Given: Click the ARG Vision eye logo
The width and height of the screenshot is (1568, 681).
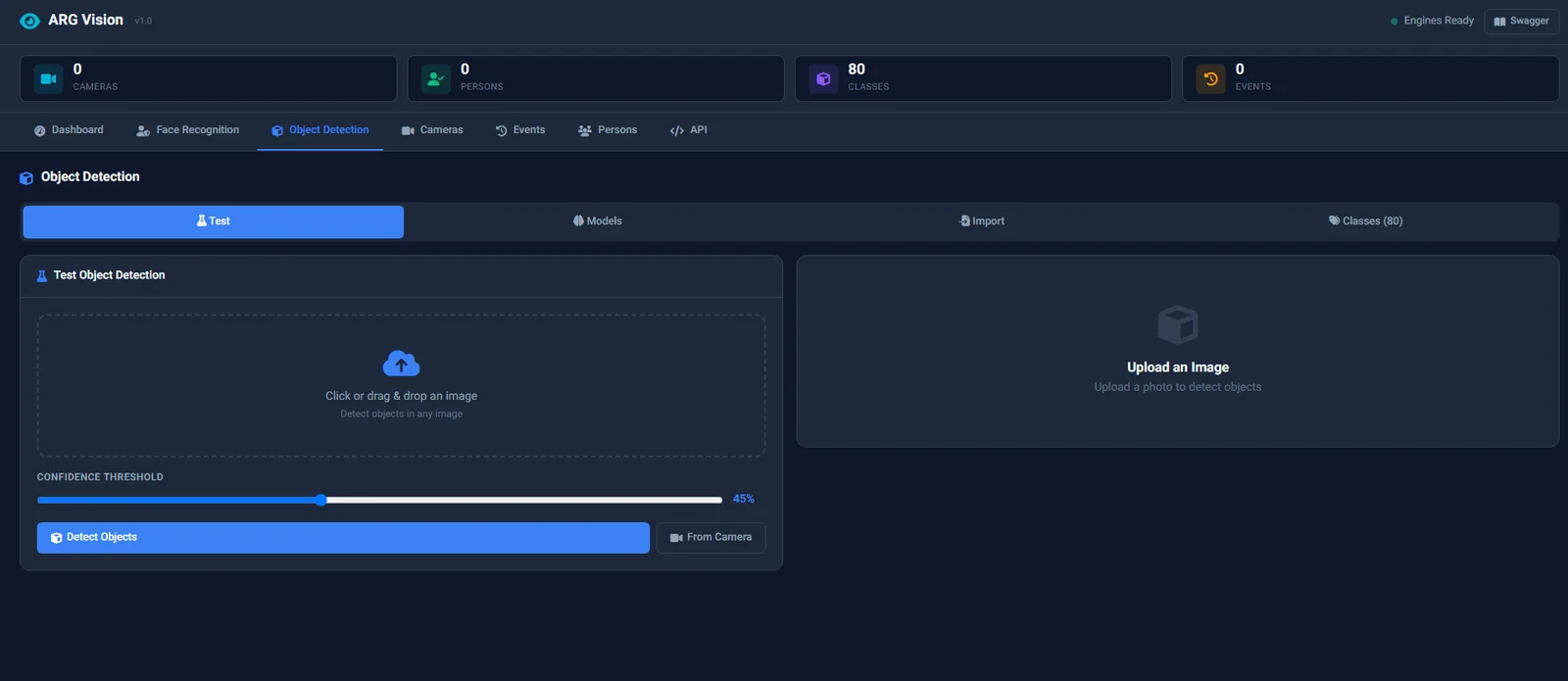Looking at the screenshot, I should (x=29, y=21).
